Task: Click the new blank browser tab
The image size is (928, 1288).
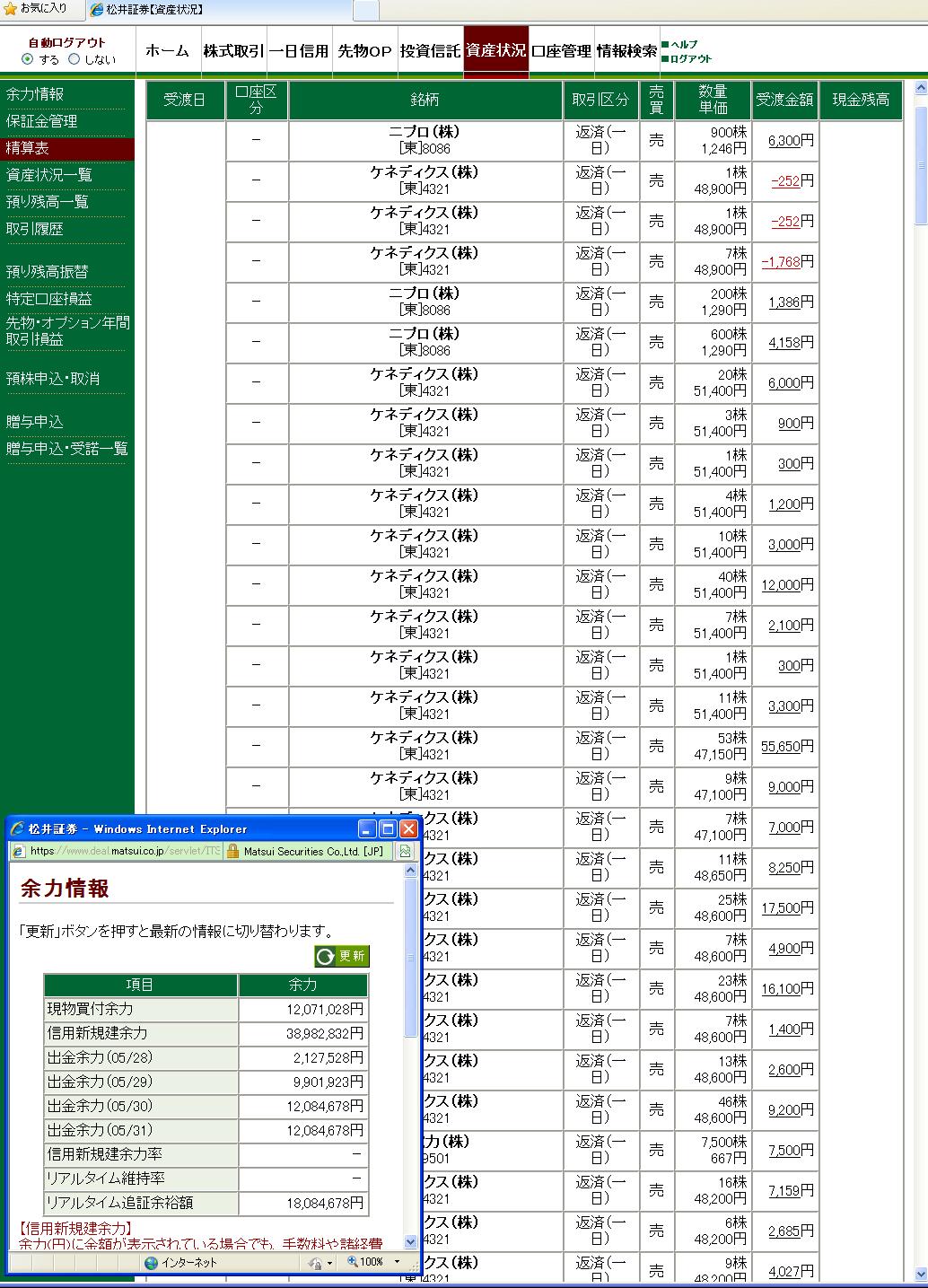Action: [x=365, y=10]
